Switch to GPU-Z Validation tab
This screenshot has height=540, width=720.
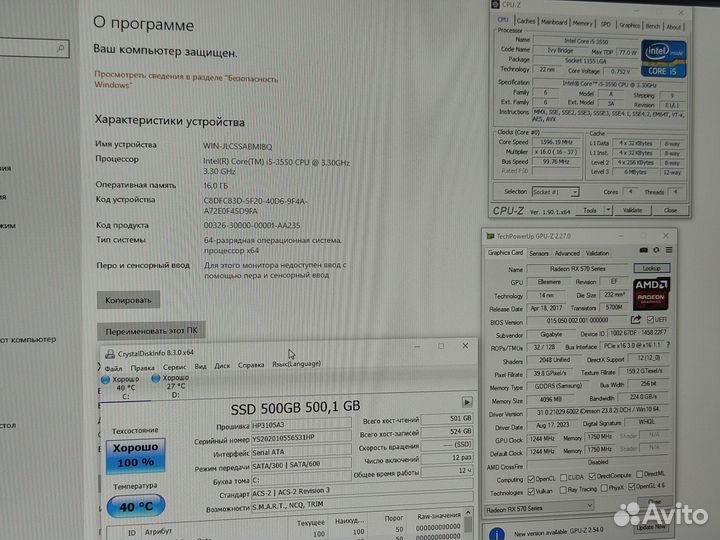tap(597, 253)
